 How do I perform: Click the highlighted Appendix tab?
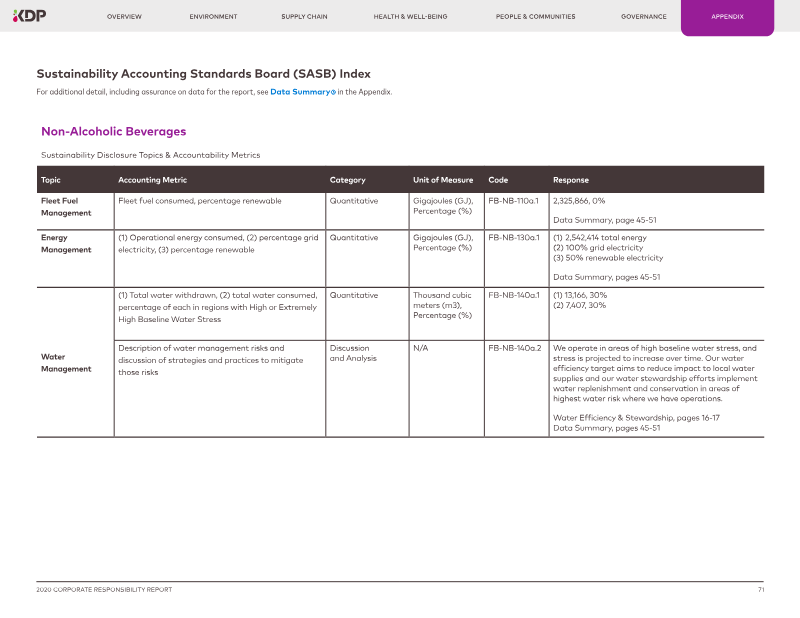(x=727, y=17)
